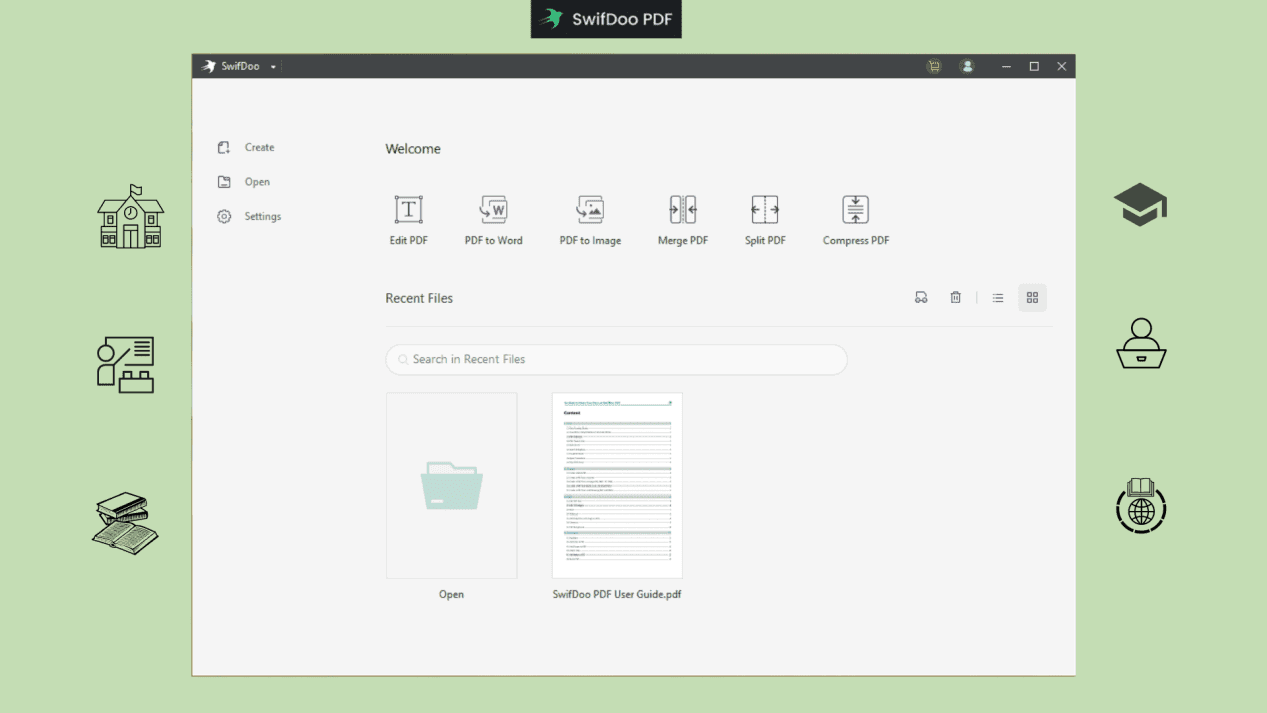The width and height of the screenshot is (1267, 713).
Task: Open SwifDoo PDF User Guide thumbnail
Action: pyautogui.click(x=617, y=485)
